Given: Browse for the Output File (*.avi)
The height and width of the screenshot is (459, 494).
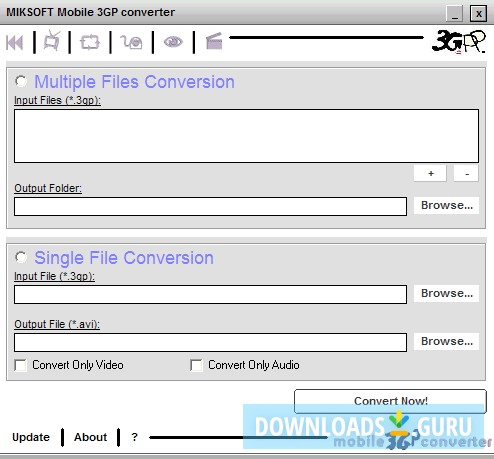Looking at the screenshot, I should tap(446, 341).
